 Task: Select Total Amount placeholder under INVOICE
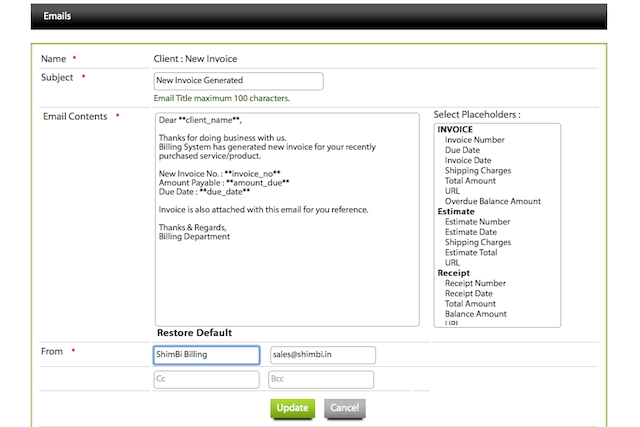(470, 181)
